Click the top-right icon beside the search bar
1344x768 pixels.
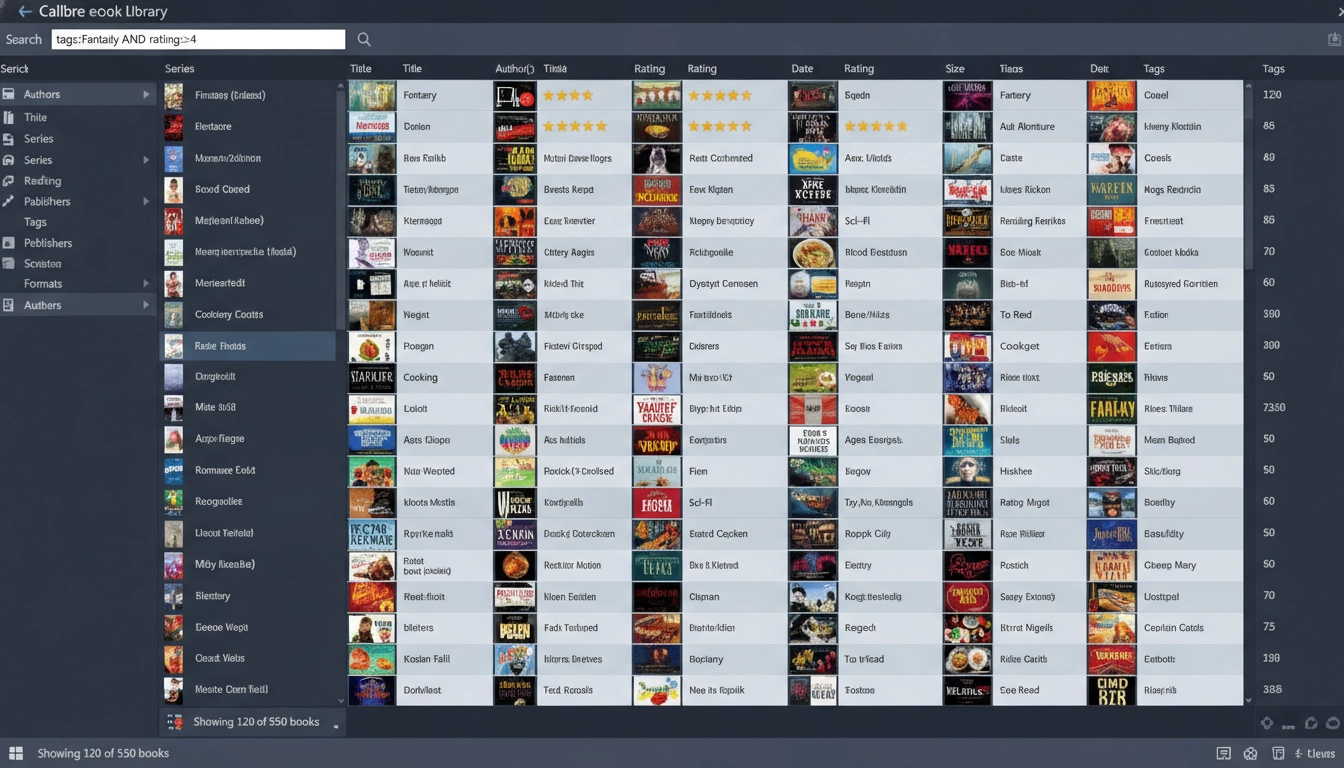click(x=1334, y=39)
